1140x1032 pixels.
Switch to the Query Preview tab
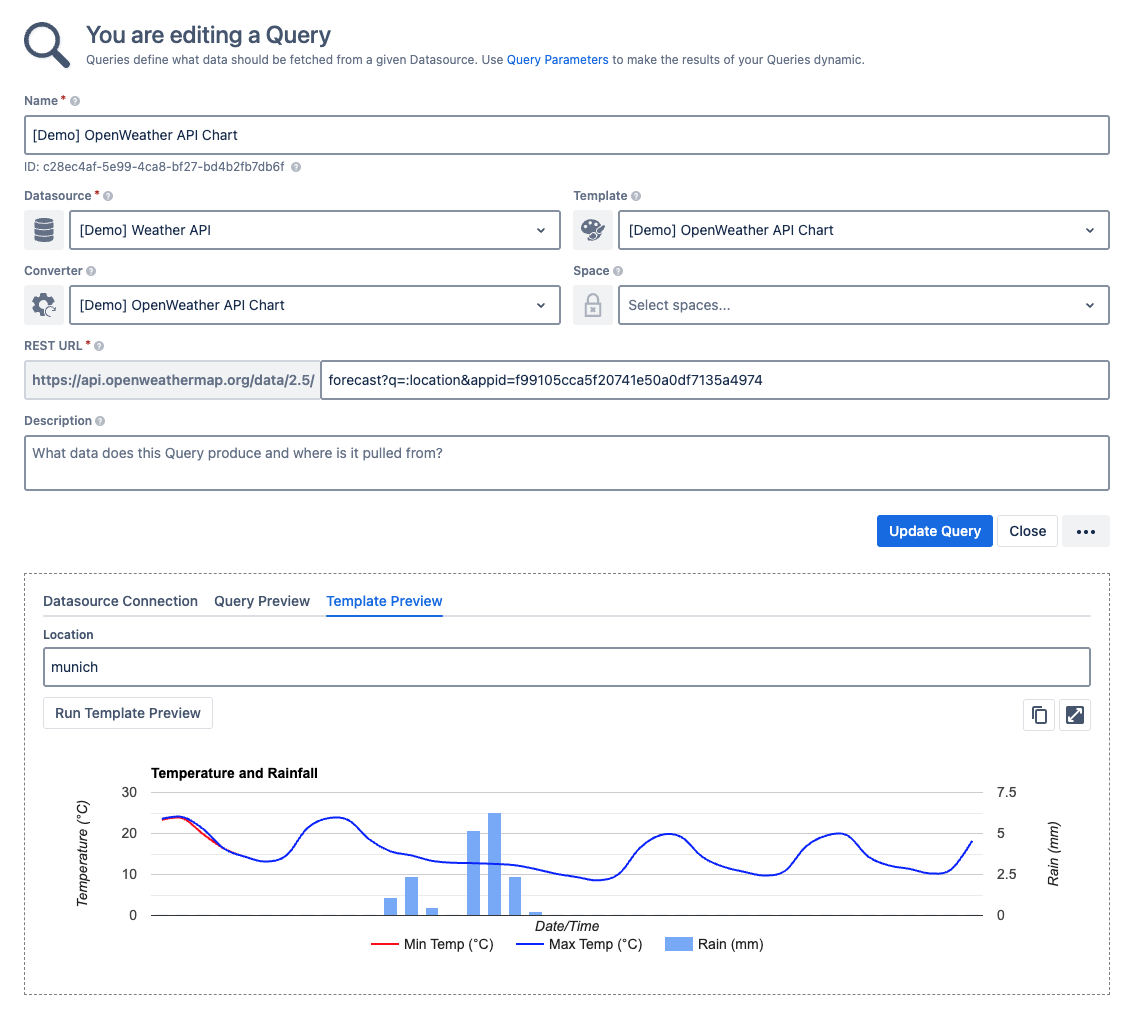pos(262,601)
